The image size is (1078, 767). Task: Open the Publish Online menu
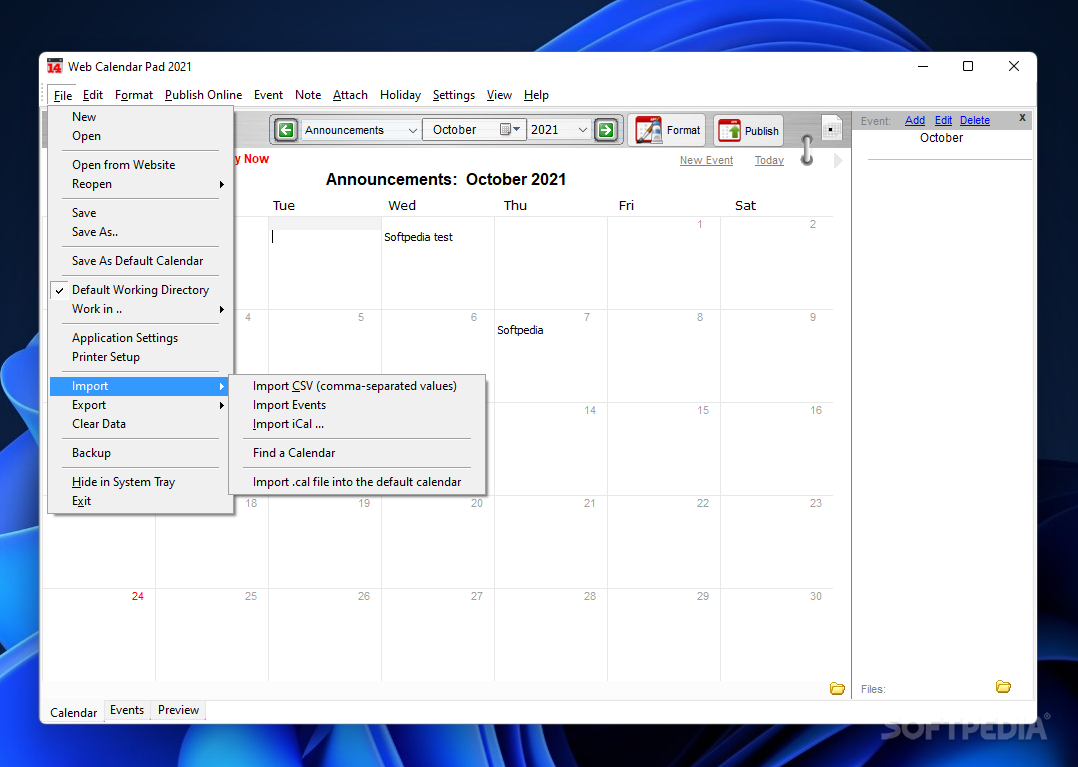click(204, 95)
